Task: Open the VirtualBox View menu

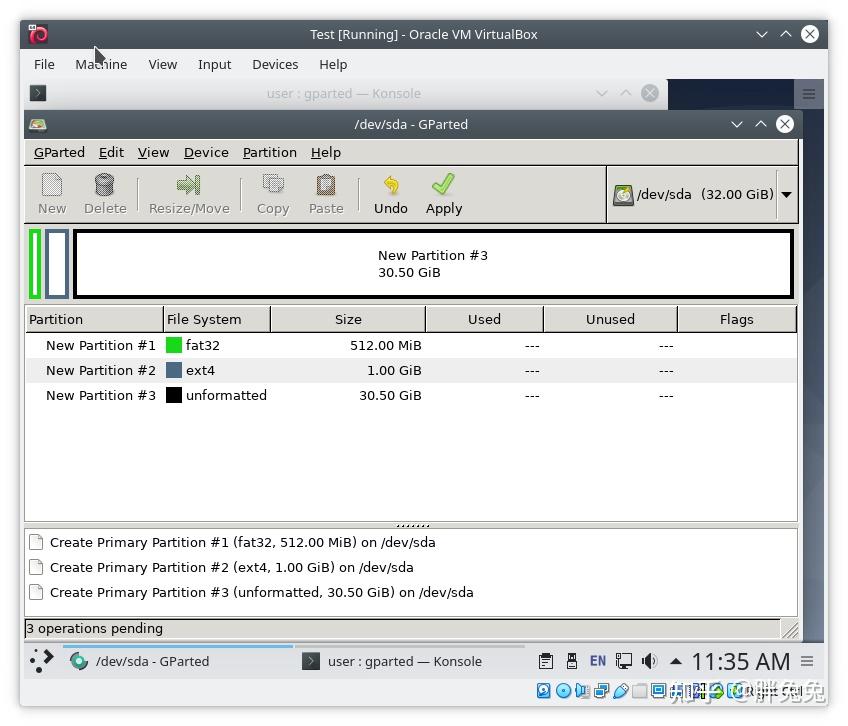Action: [163, 64]
